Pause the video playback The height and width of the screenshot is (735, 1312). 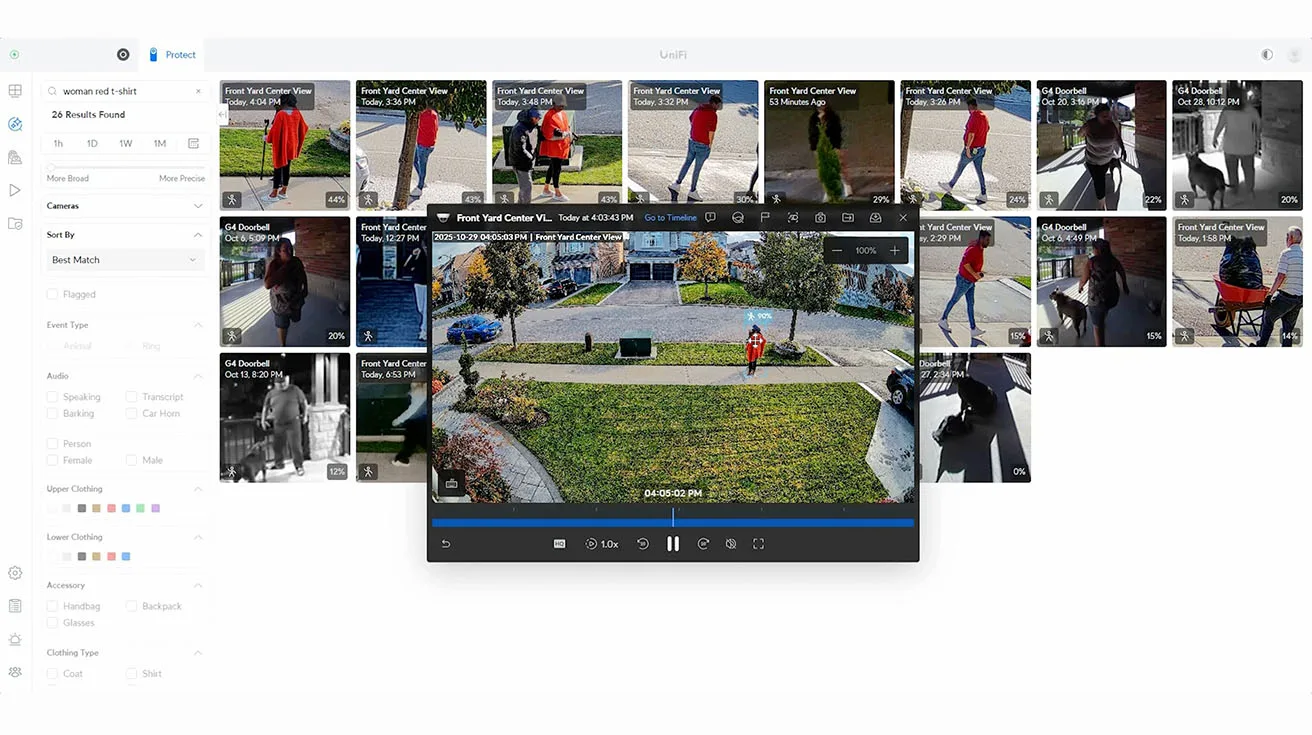click(673, 544)
